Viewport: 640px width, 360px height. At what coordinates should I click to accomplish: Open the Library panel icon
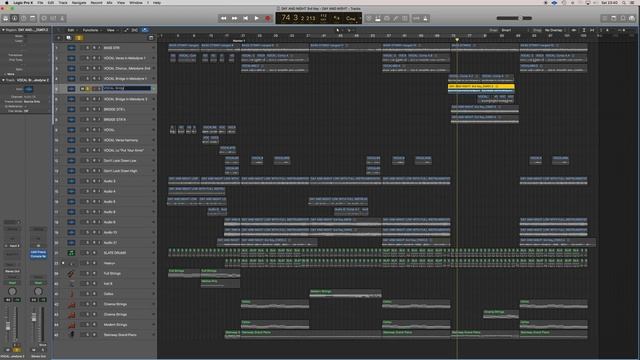pyautogui.click(x=6, y=18)
